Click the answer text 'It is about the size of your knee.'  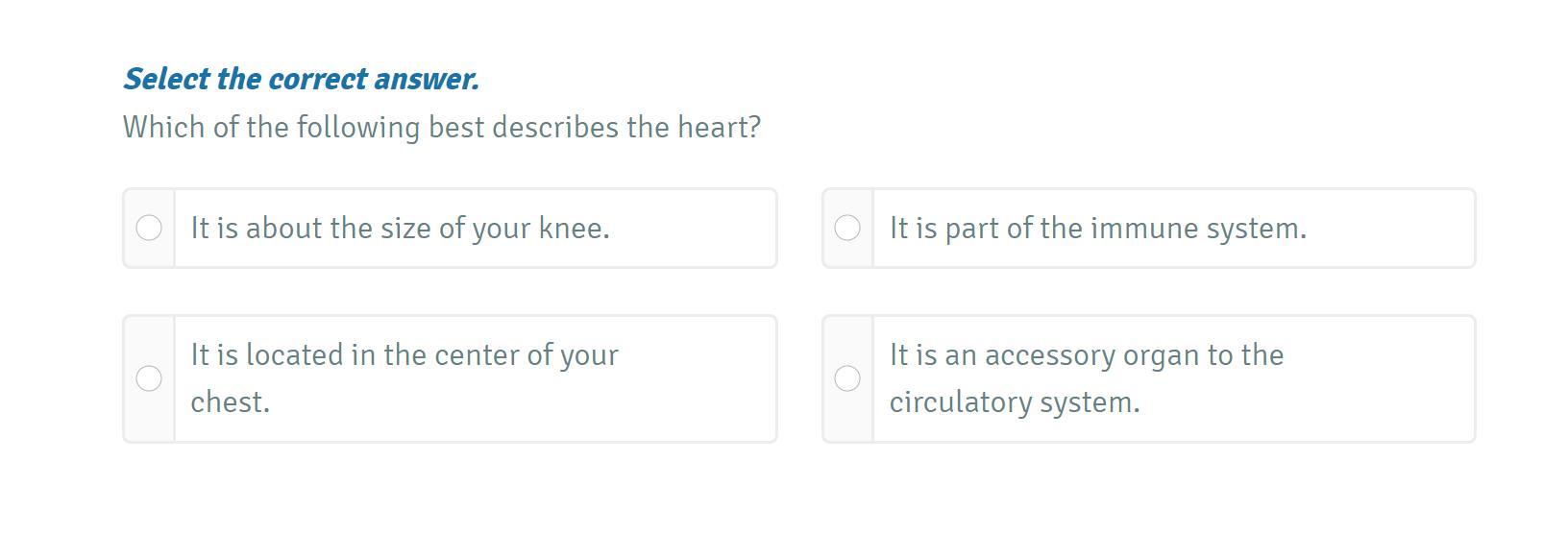(x=400, y=229)
